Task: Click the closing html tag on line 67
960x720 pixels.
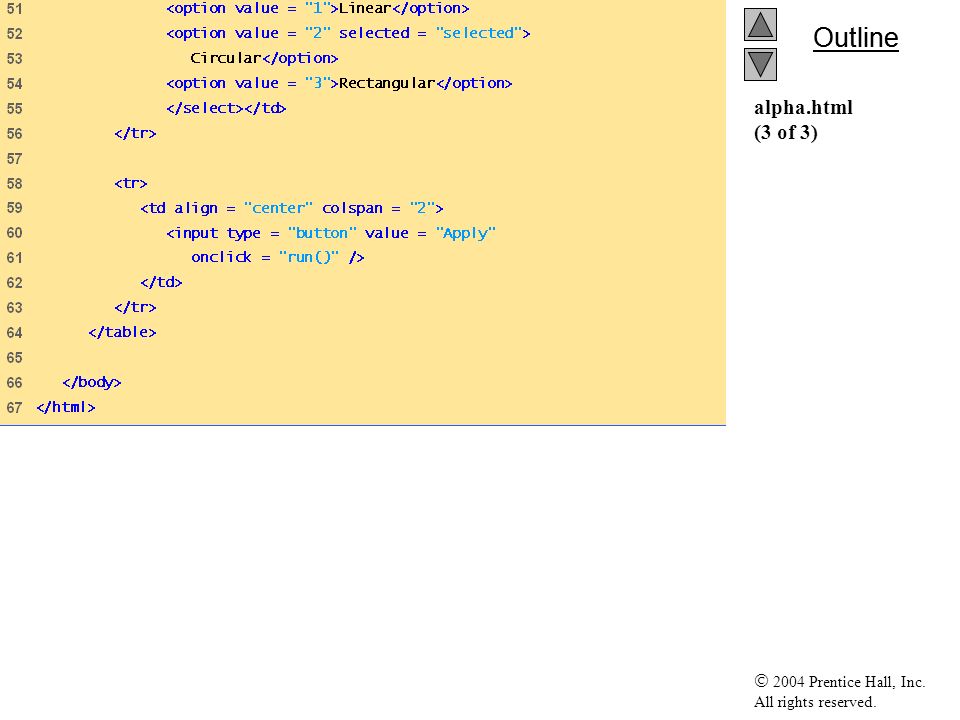Action: [66, 407]
